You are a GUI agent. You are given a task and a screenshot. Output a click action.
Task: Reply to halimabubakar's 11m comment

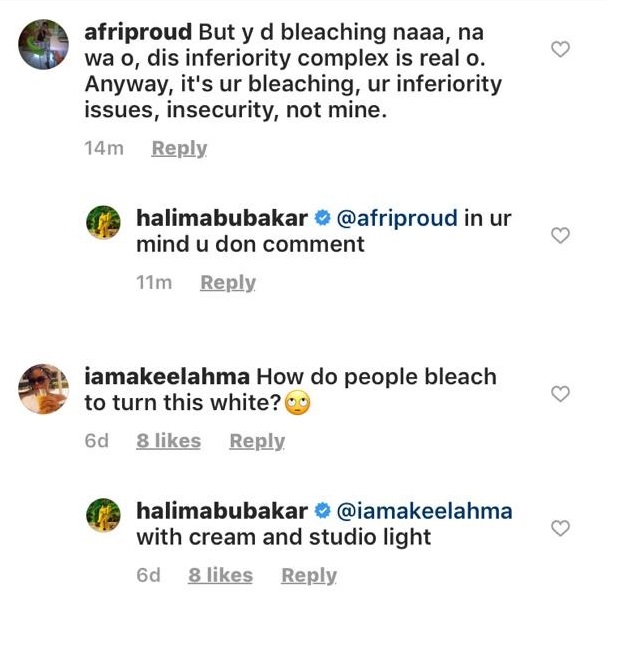[227, 283]
